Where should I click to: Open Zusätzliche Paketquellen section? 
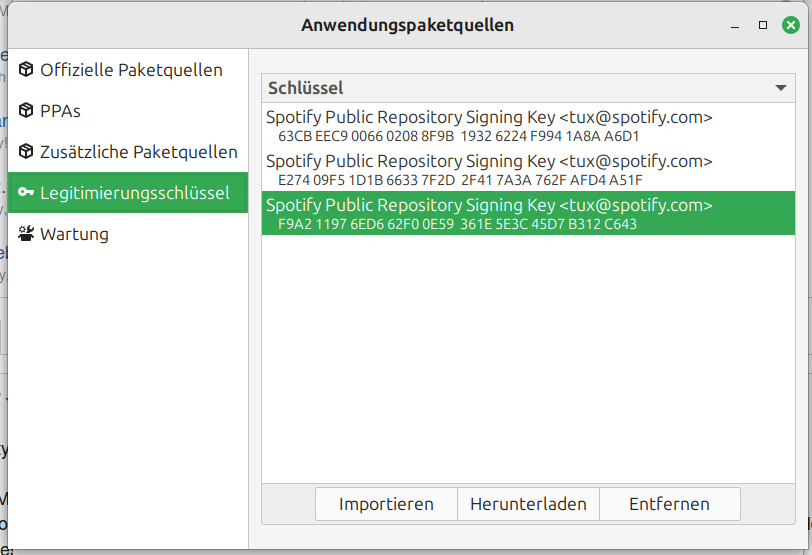pos(128,151)
